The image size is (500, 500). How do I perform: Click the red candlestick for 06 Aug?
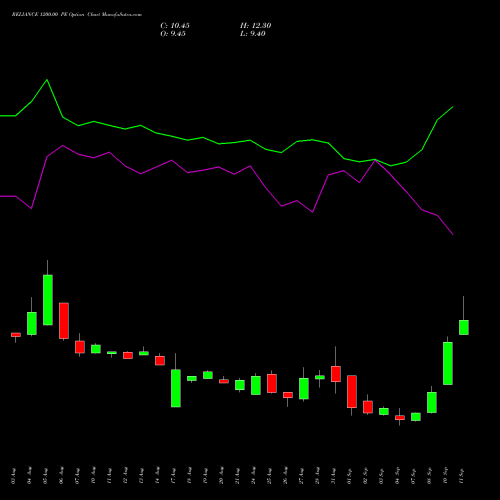64,321
